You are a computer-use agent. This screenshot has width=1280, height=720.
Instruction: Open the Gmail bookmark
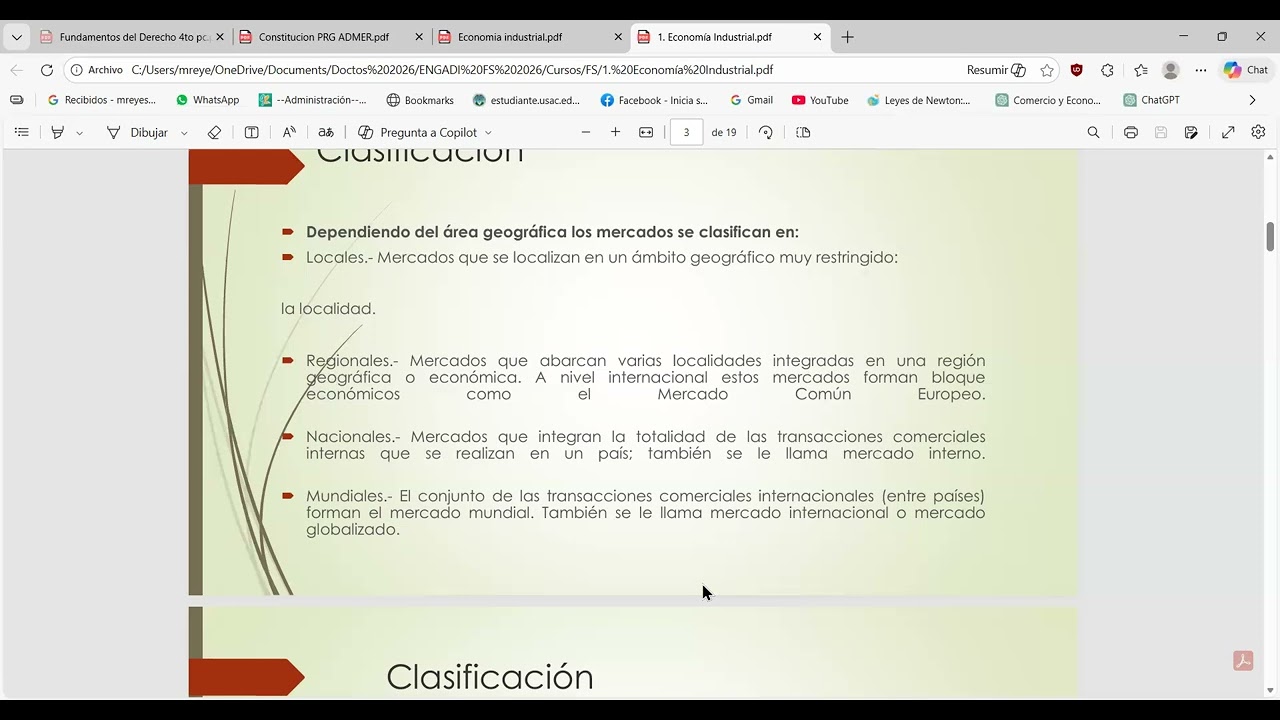(751, 100)
